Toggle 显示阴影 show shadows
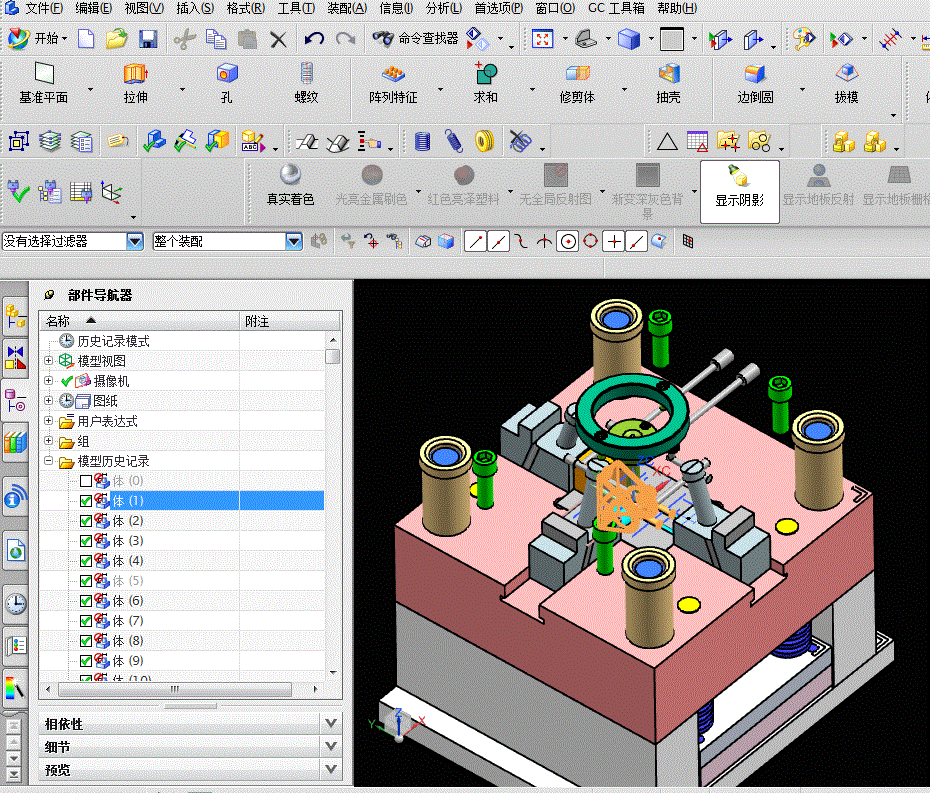Screen dimensions: 930x793 tap(740, 191)
